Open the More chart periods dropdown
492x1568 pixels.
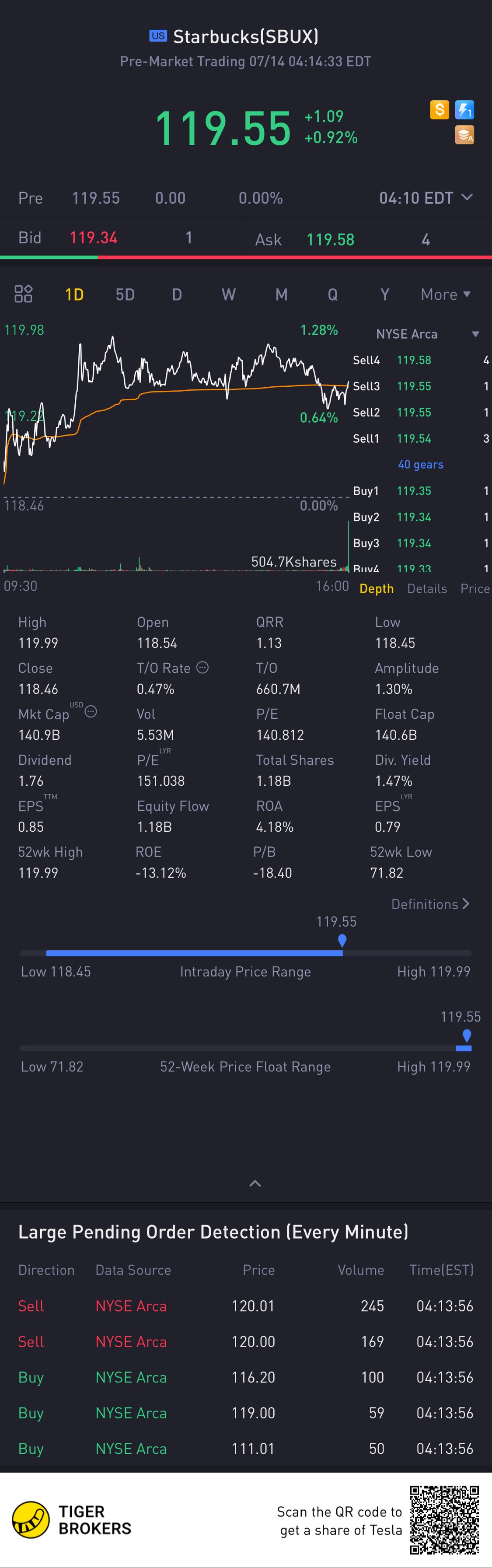coord(446,294)
